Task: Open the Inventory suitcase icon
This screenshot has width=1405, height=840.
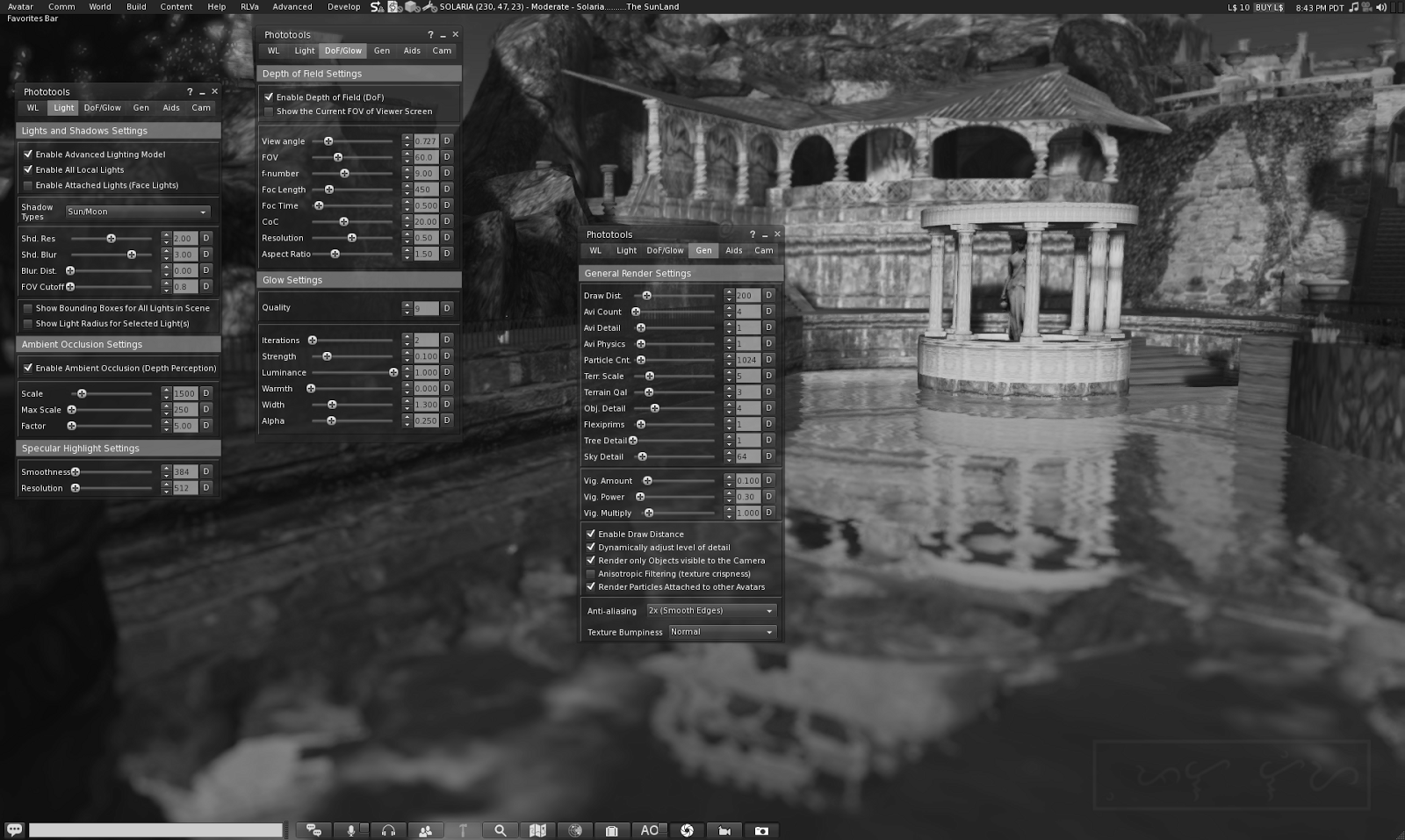Action: [612, 830]
